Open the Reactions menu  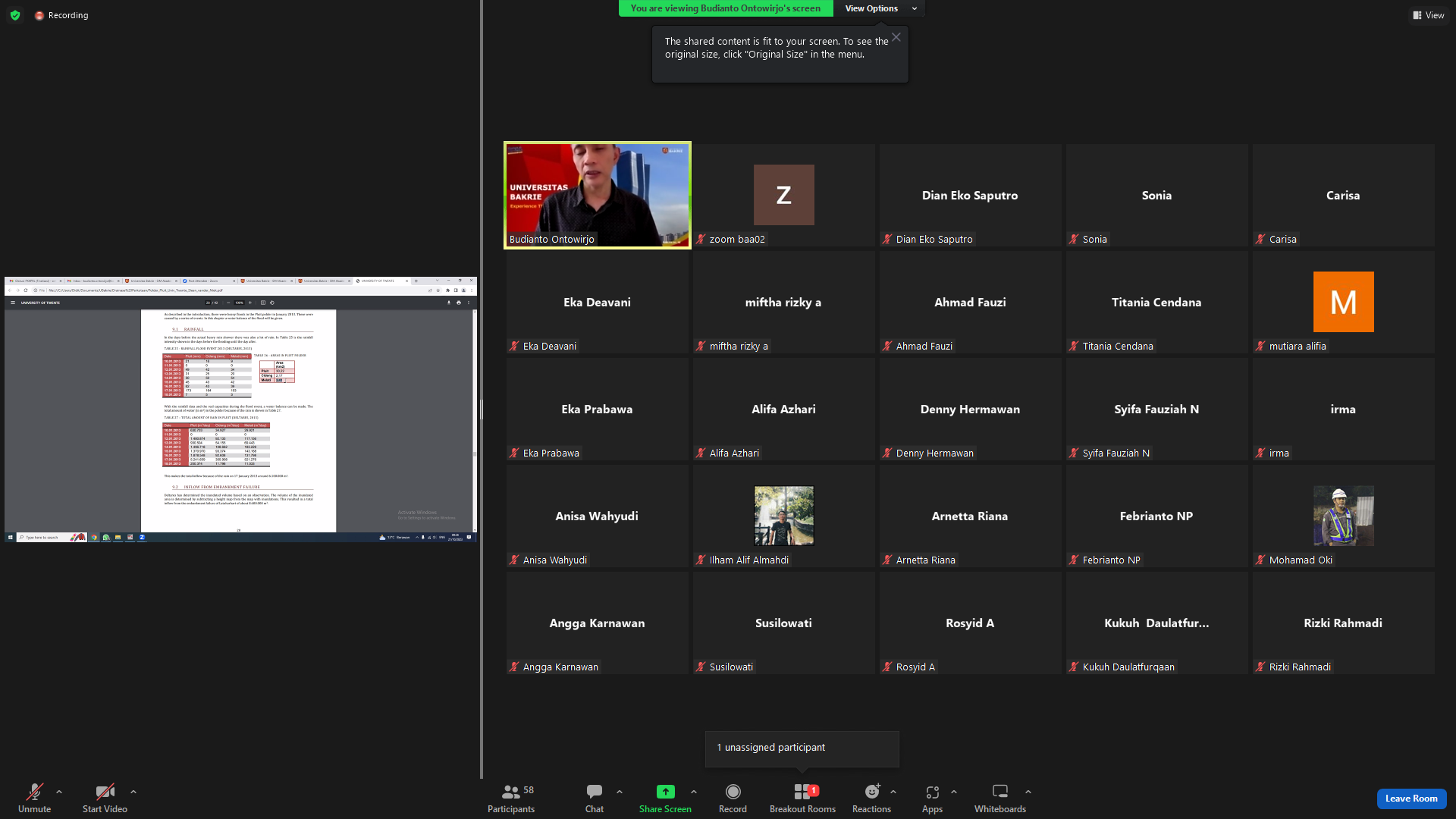tap(872, 798)
